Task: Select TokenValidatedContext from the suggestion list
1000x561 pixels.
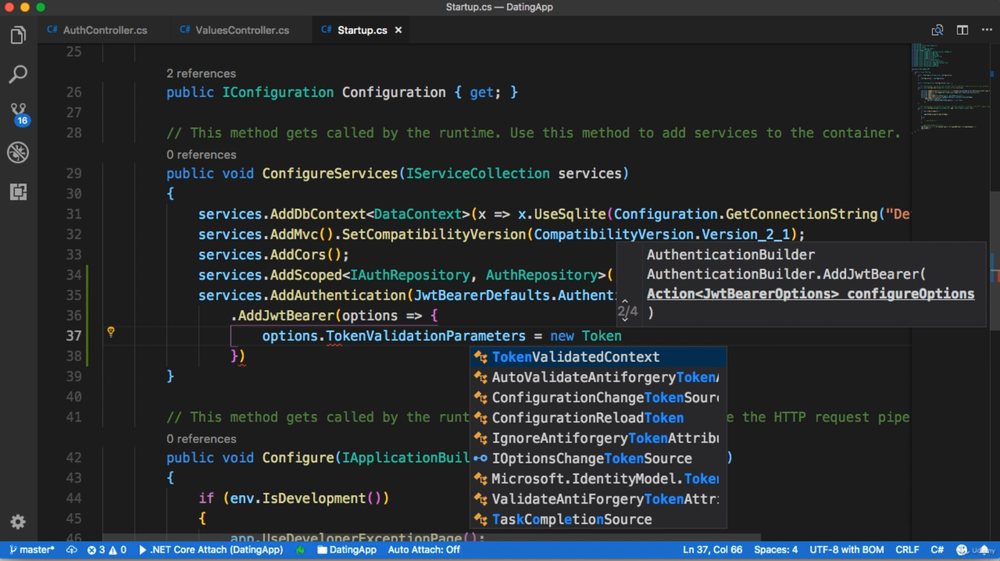Action: (x=575, y=357)
